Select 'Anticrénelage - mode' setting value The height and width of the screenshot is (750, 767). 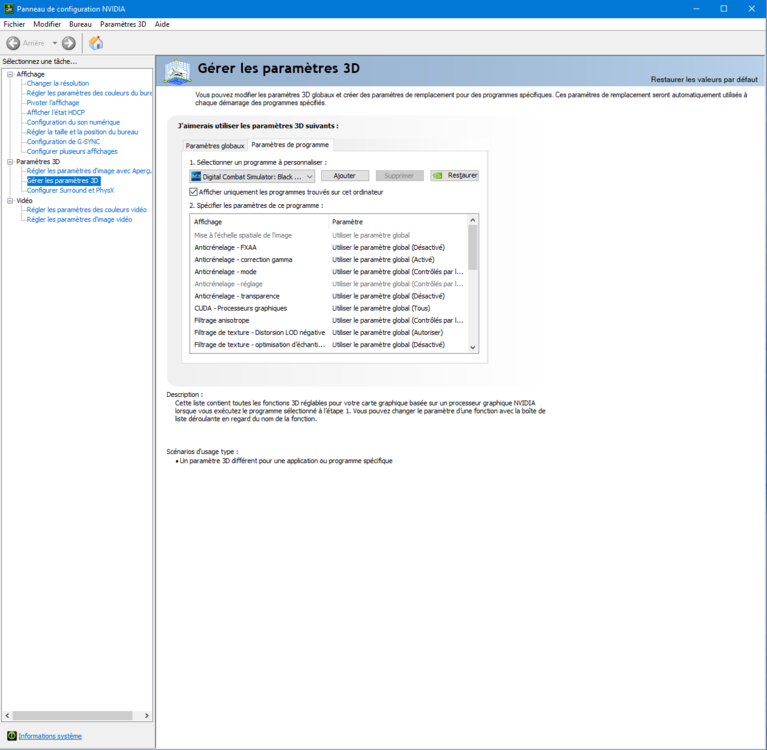pos(398,272)
